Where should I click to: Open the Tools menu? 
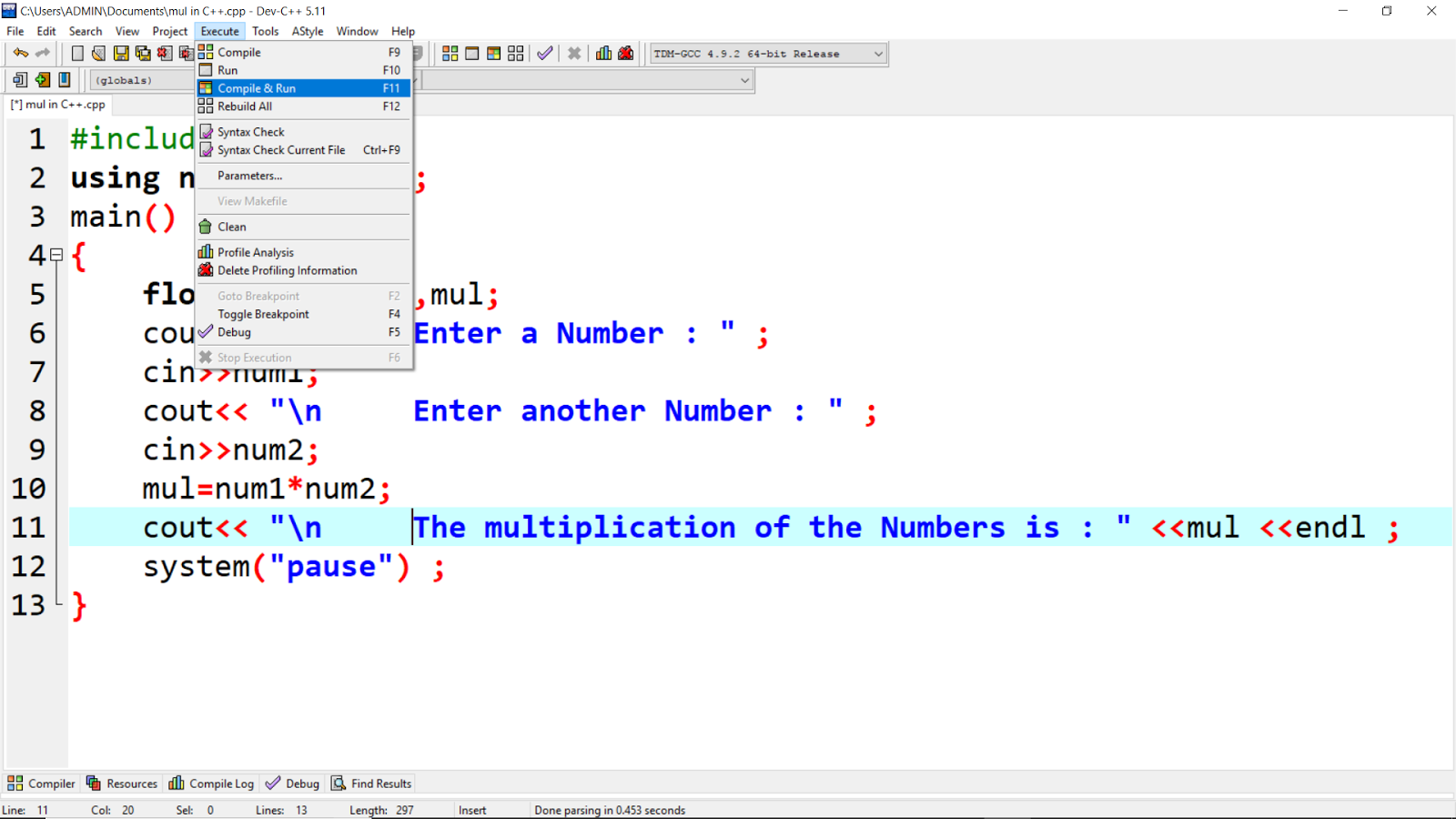[265, 30]
